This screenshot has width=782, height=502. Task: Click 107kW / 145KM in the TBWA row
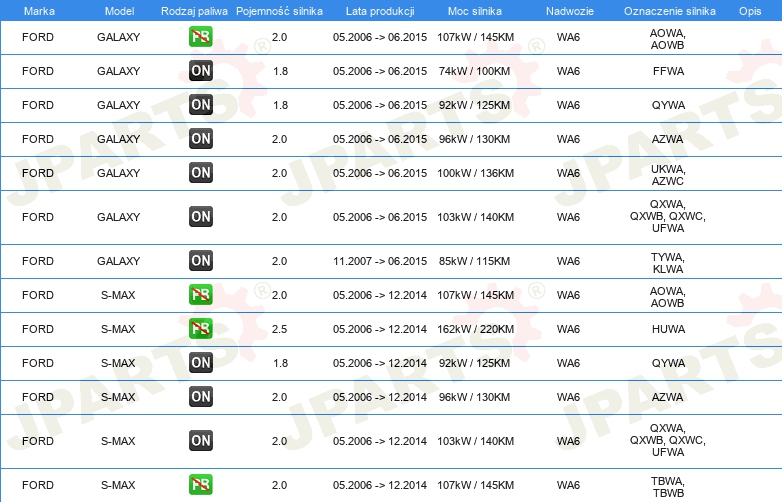tap(475, 485)
